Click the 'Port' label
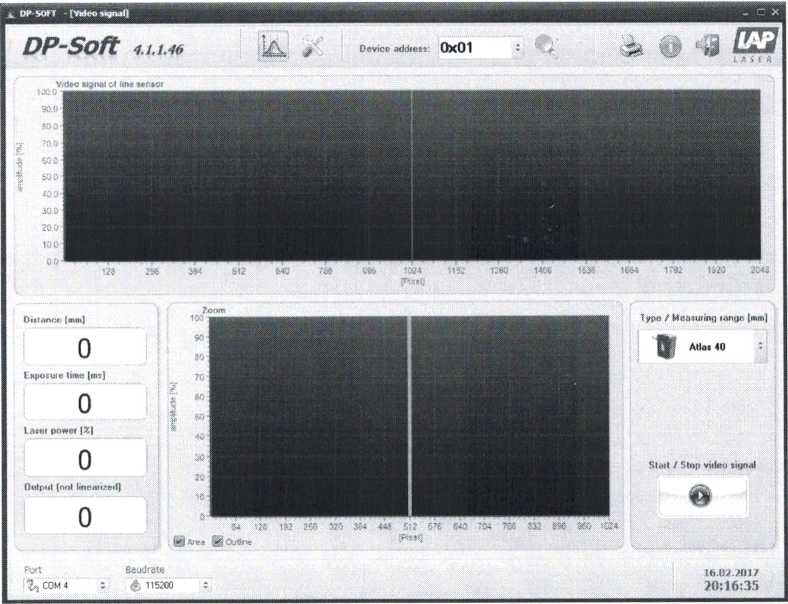This screenshot has width=788, height=604. point(33,569)
